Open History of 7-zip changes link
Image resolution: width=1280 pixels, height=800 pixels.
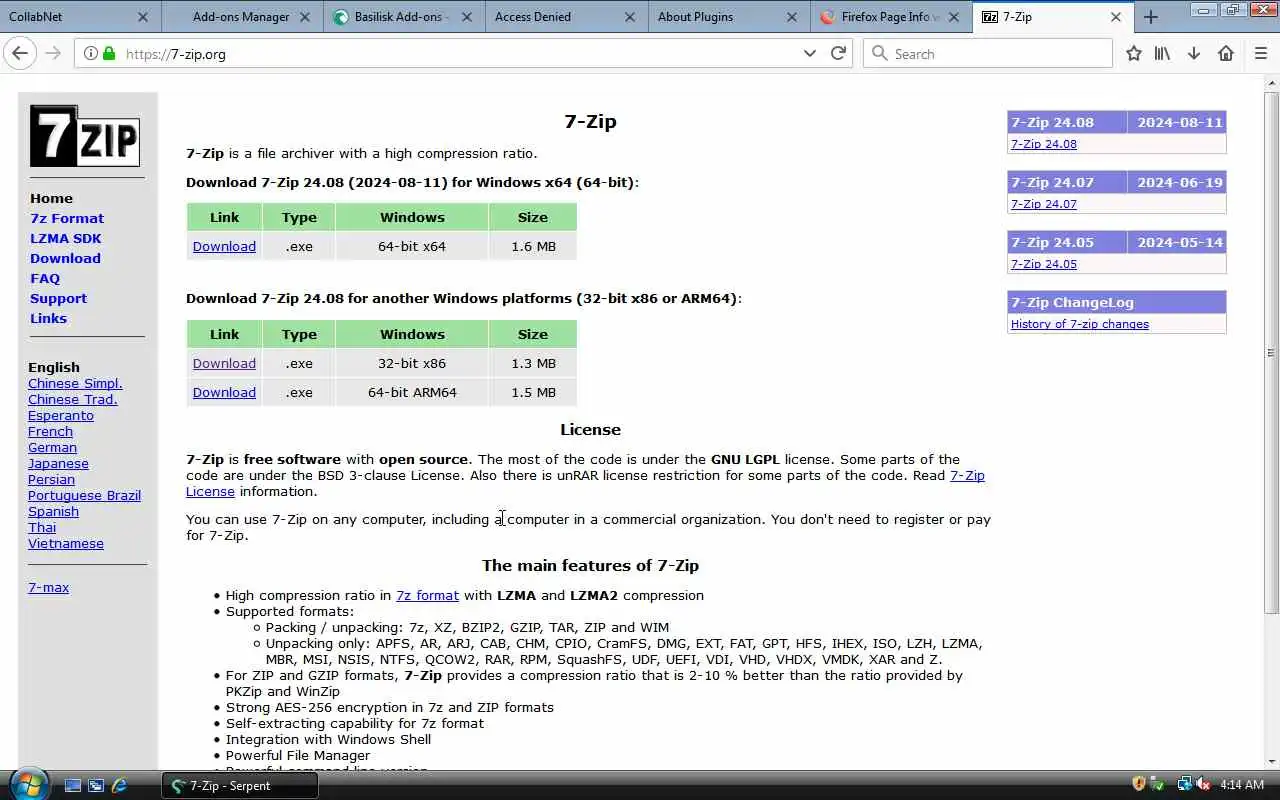(x=1080, y=324)
